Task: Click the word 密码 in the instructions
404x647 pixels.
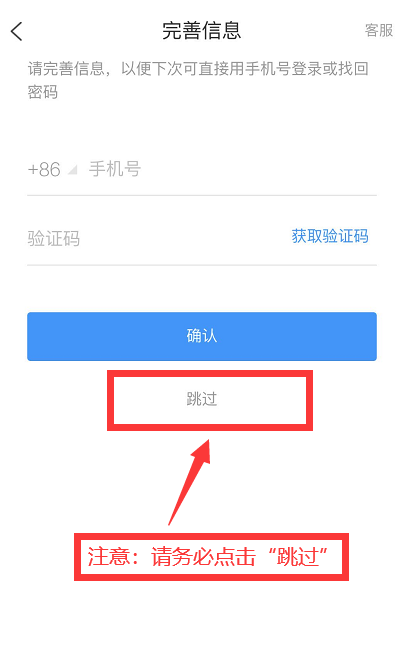Action: coord(43,92)
